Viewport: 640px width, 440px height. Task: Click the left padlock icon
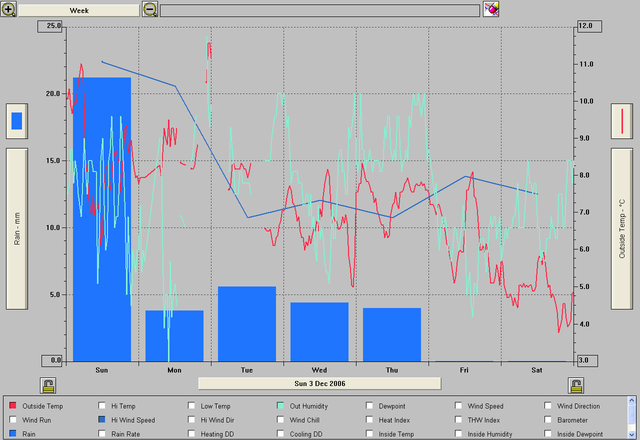(x=47, y=385)
